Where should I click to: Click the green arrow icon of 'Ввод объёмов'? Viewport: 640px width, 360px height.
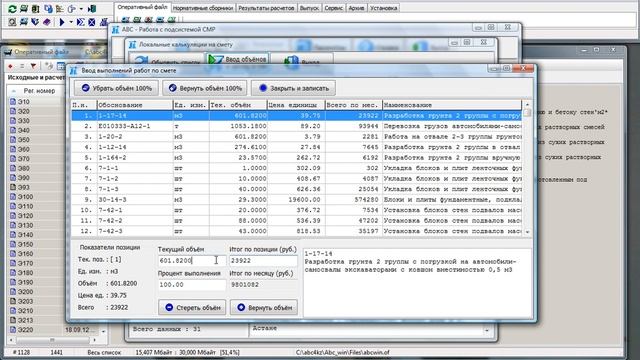[216, 60]
